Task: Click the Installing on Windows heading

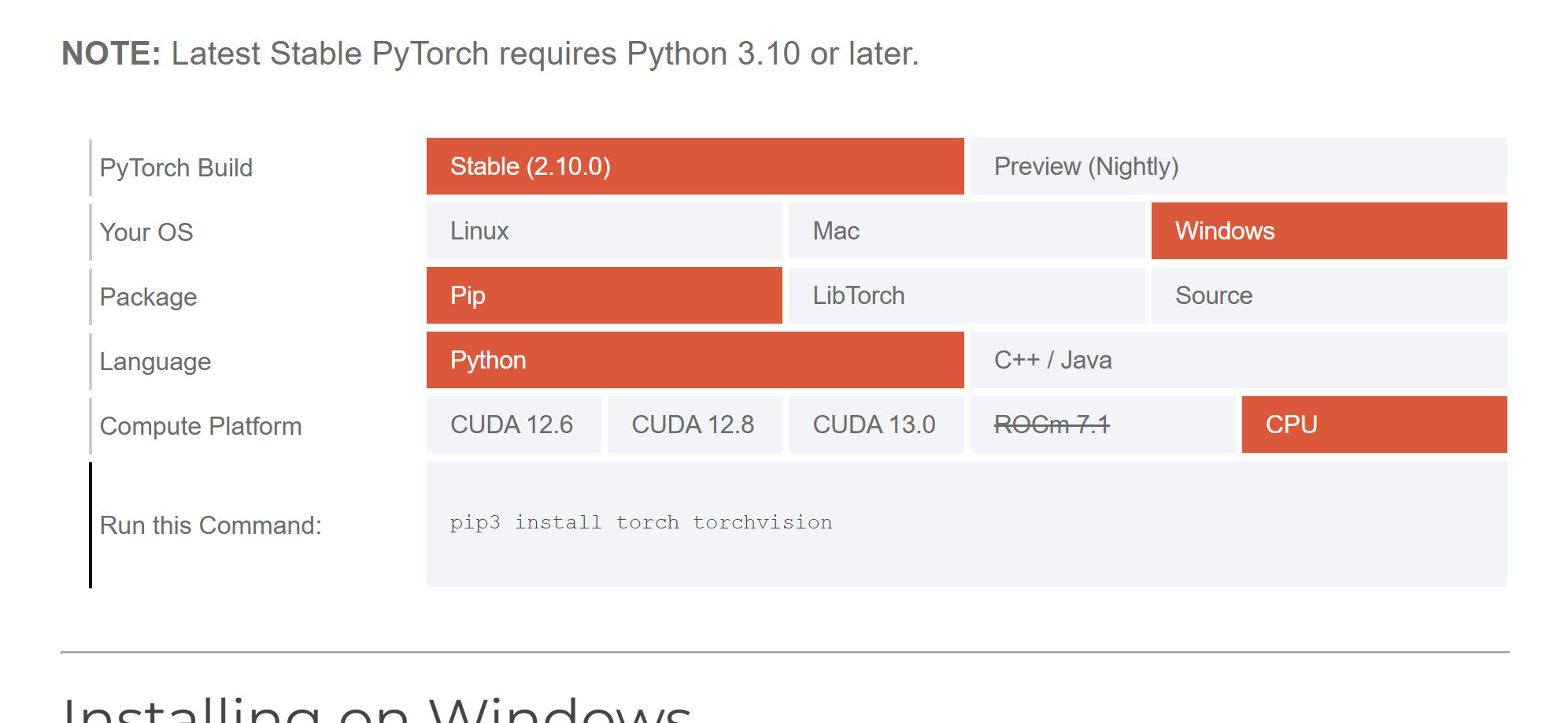Action: pos(376,709)
